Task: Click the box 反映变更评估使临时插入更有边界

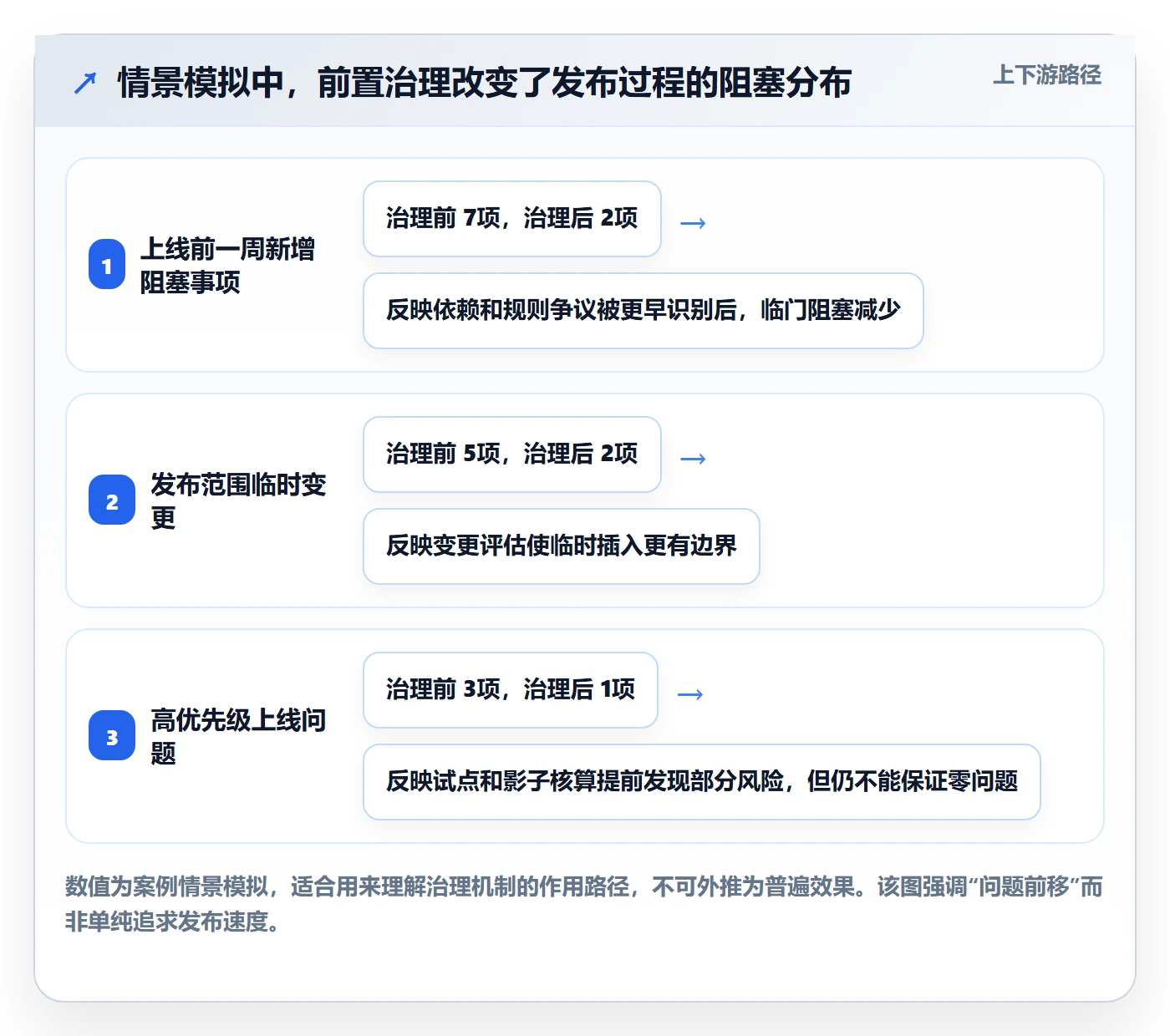Action: point(562,546)
